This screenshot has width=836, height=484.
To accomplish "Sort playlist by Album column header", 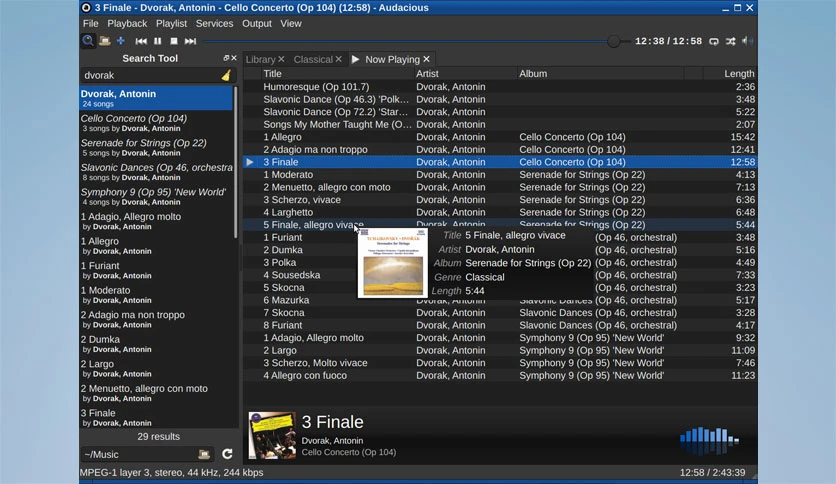I will point(600,74).
